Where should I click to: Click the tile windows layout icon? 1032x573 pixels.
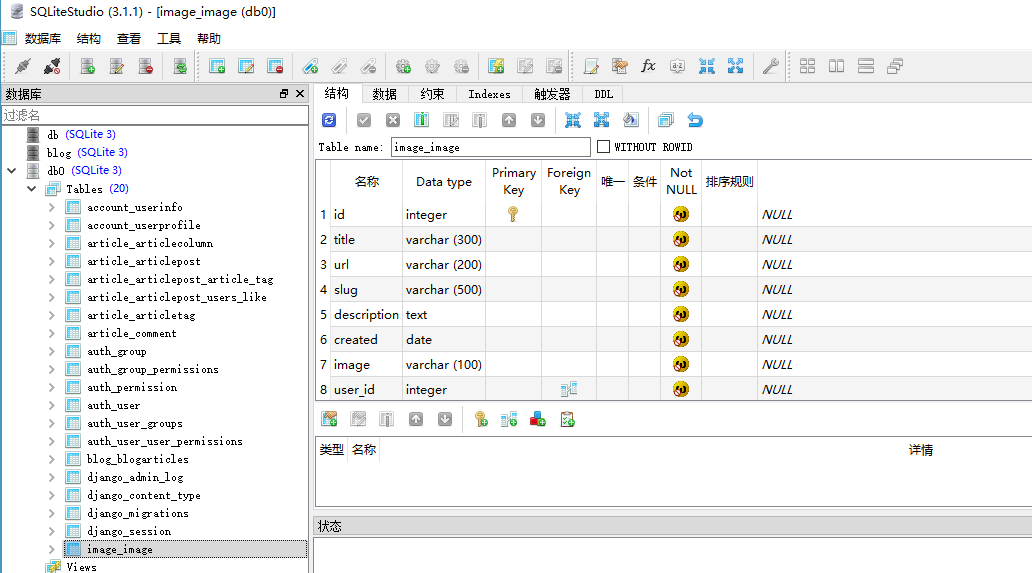[x=808, y=66]
